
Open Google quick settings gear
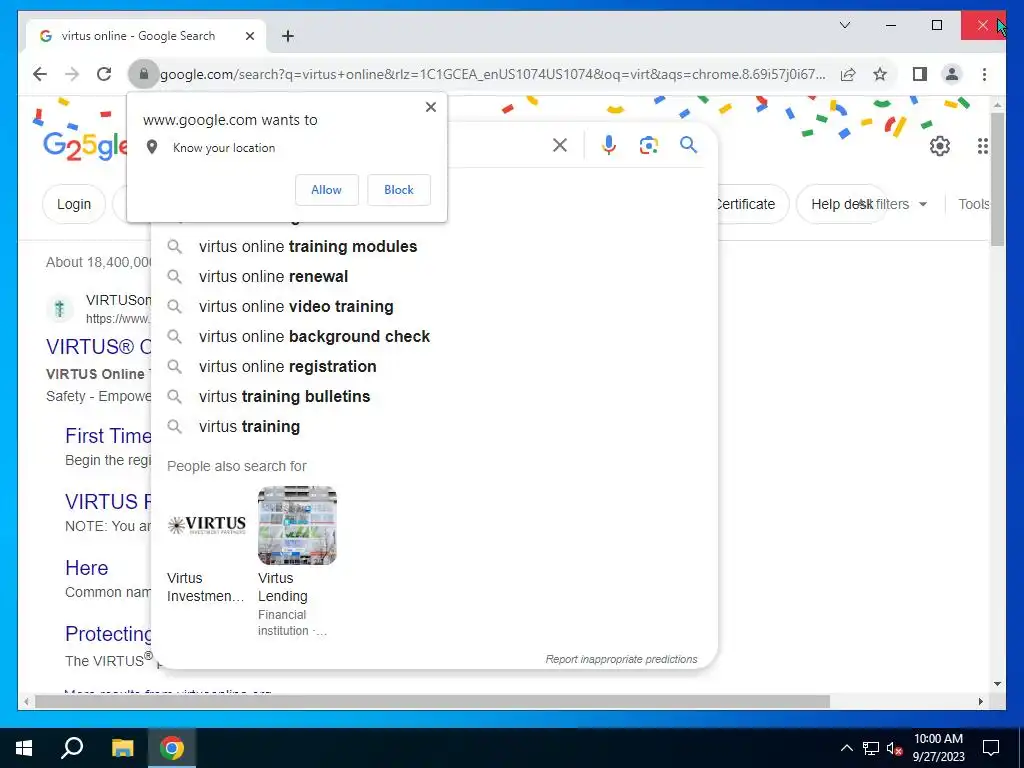939,146
